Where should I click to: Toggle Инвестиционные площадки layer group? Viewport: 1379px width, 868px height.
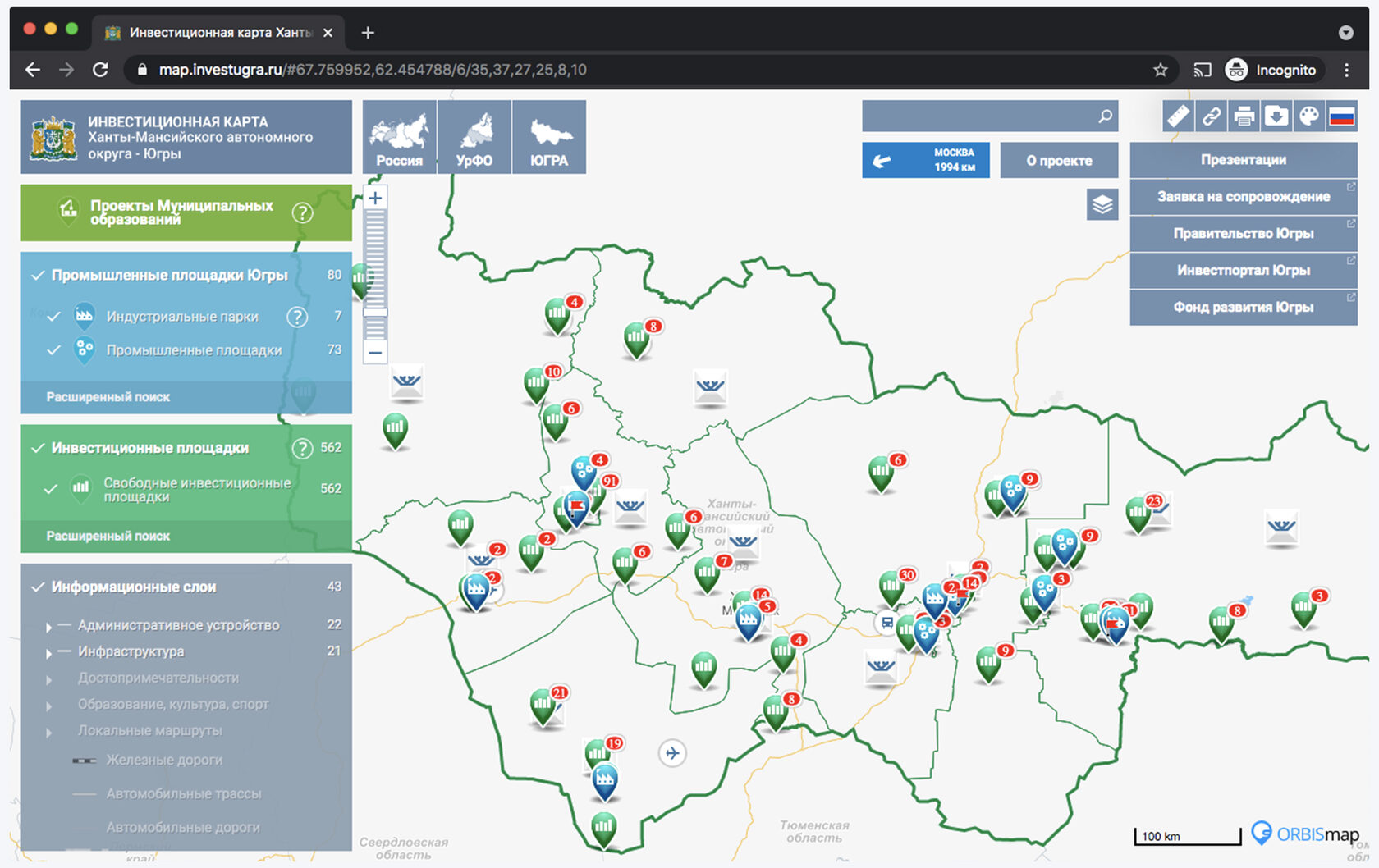tap(38, 448)
